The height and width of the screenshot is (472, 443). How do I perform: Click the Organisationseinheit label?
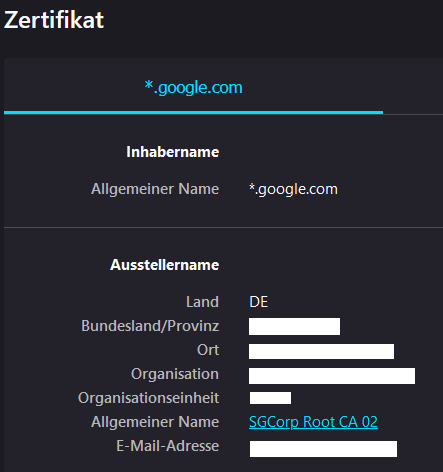(x=148, y=398)
